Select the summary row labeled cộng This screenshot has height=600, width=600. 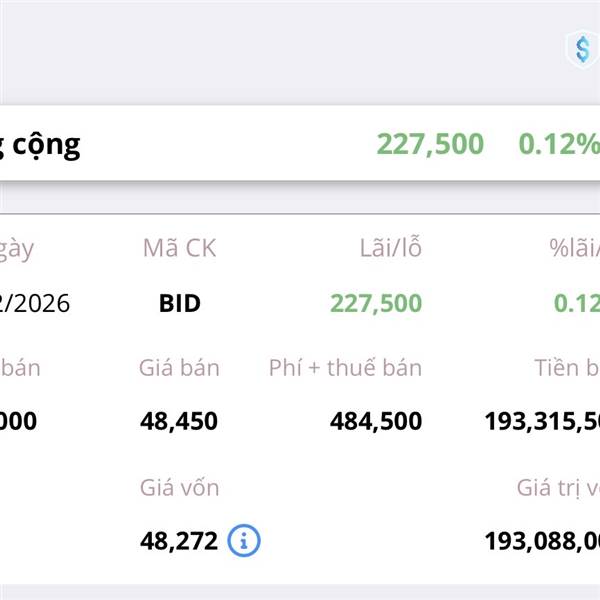[x=40, y=144]
